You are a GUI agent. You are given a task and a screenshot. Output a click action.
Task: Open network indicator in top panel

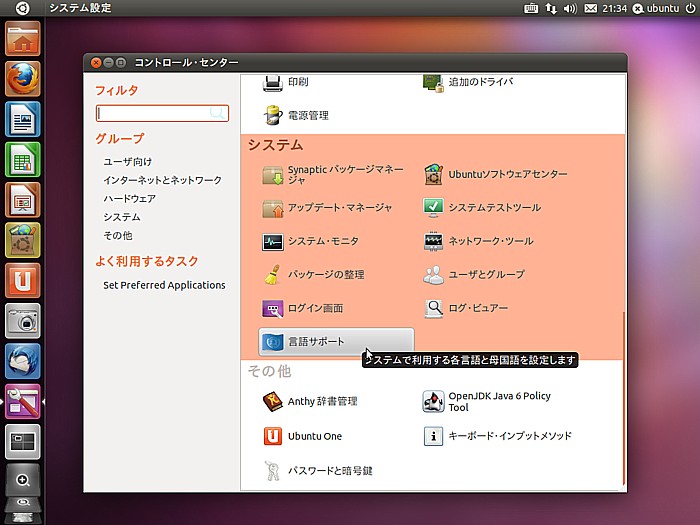tap(550, 8)
